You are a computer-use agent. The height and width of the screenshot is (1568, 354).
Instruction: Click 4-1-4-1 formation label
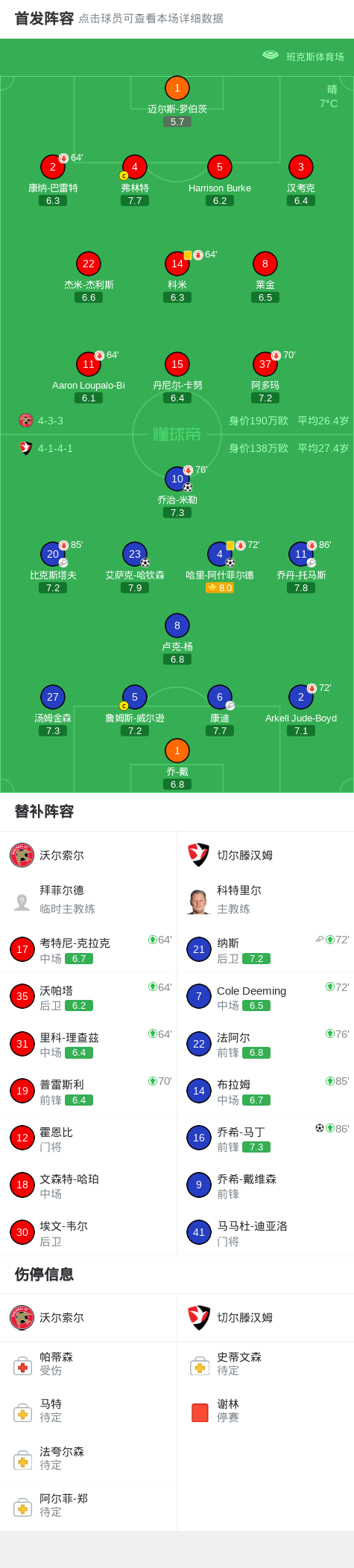[55, 448]
